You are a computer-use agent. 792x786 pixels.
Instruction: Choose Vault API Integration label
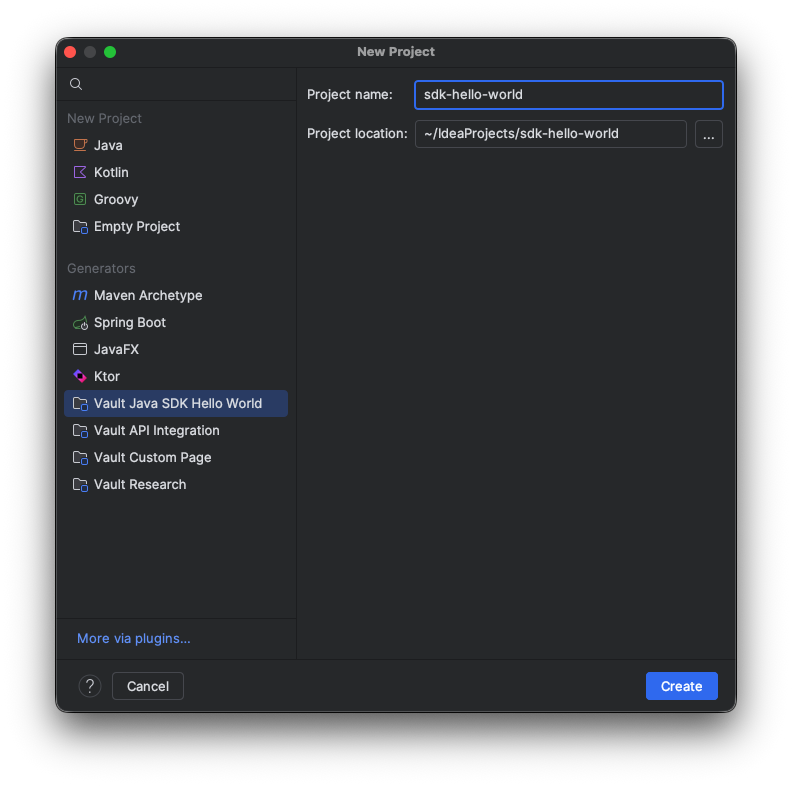[157, 431]
